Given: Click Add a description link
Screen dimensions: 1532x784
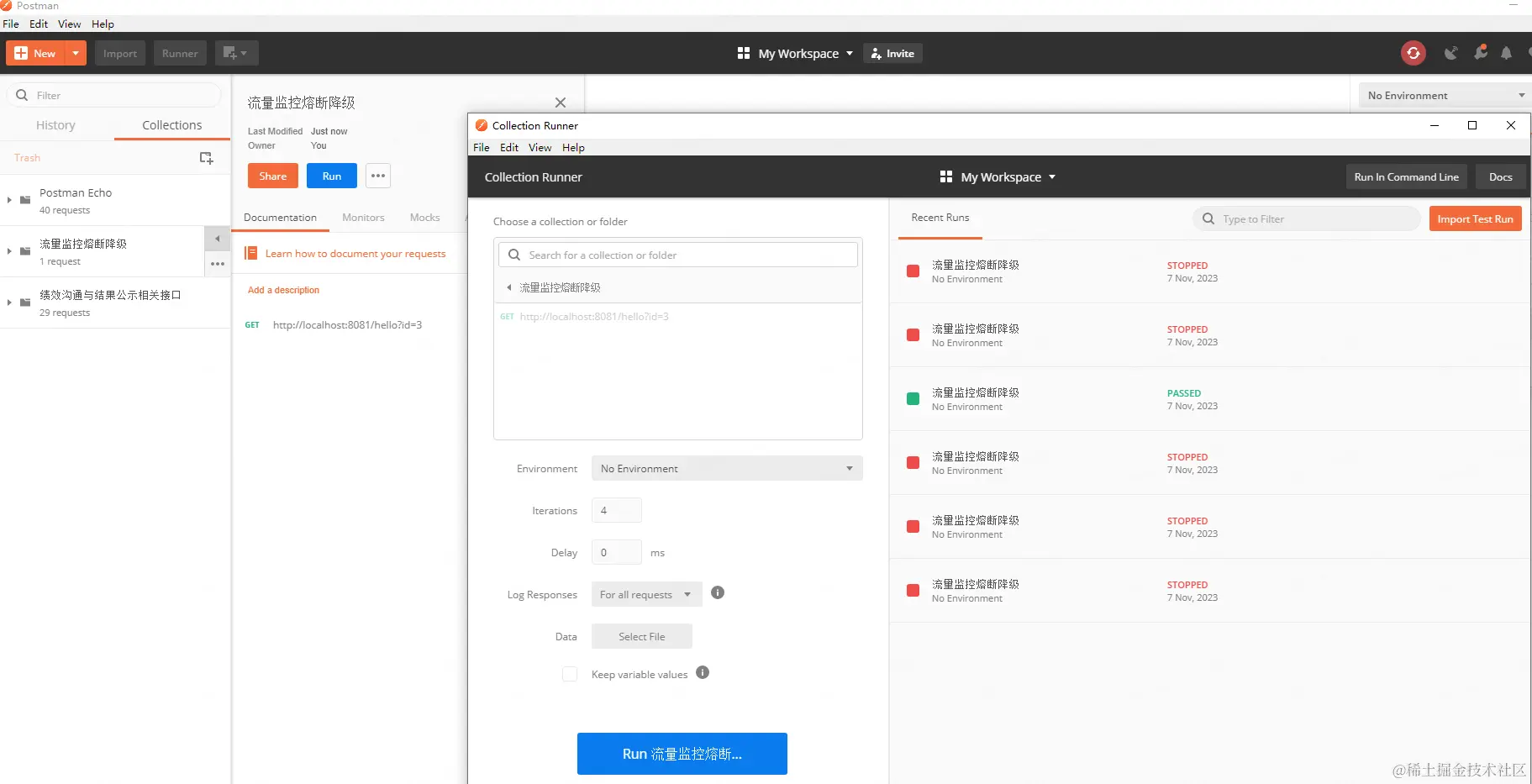Looking at the screenshot, I should tap(283, 290).
